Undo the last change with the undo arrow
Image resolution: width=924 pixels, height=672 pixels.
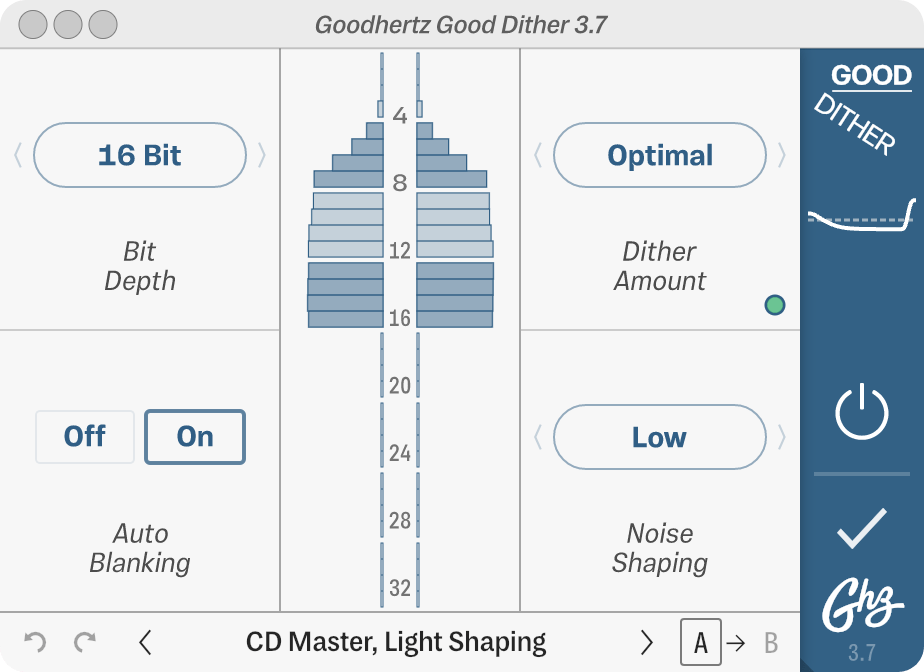(x=38, y=641)
